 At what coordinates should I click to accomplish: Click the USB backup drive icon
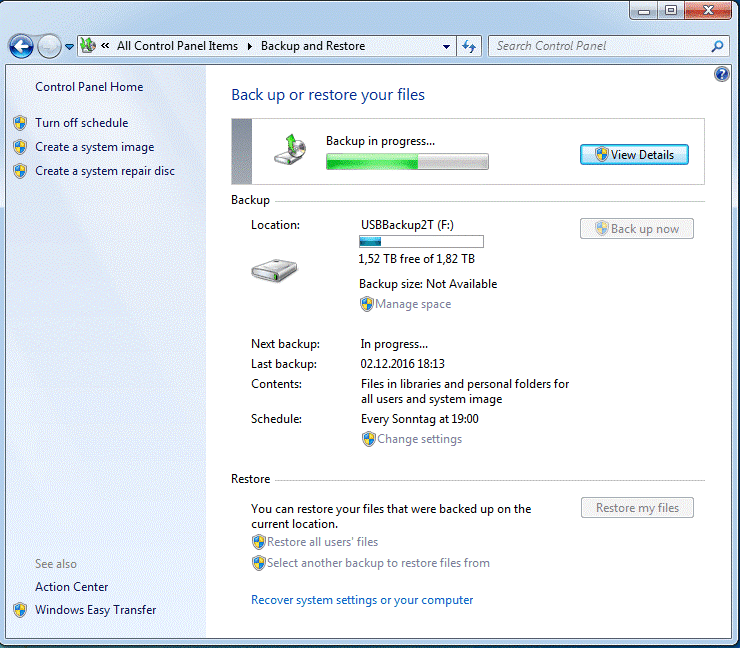click(273, 269)
